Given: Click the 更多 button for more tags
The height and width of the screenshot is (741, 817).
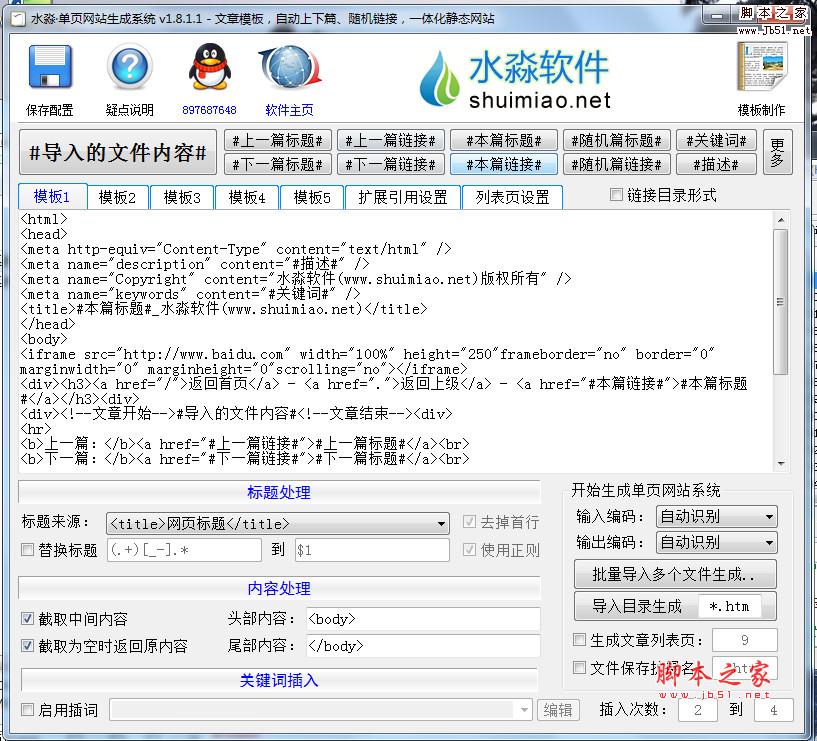Looking at the screenshot, I should point(777,152).
